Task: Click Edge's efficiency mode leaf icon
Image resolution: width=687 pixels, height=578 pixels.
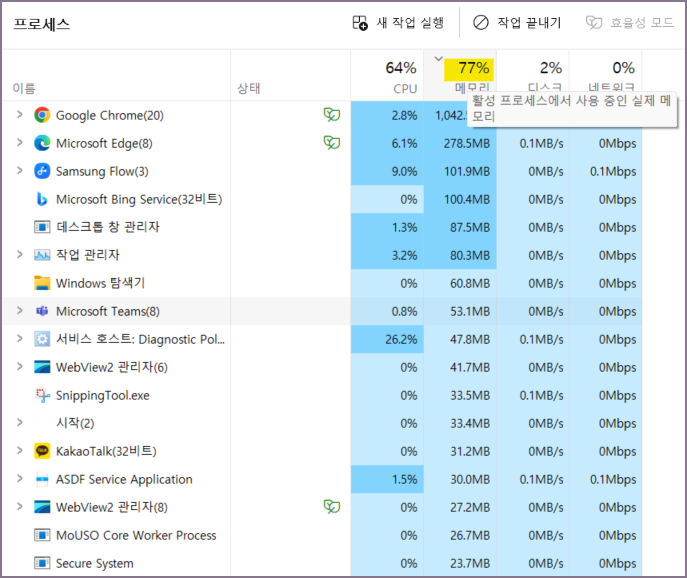Action: click(332, 143)
